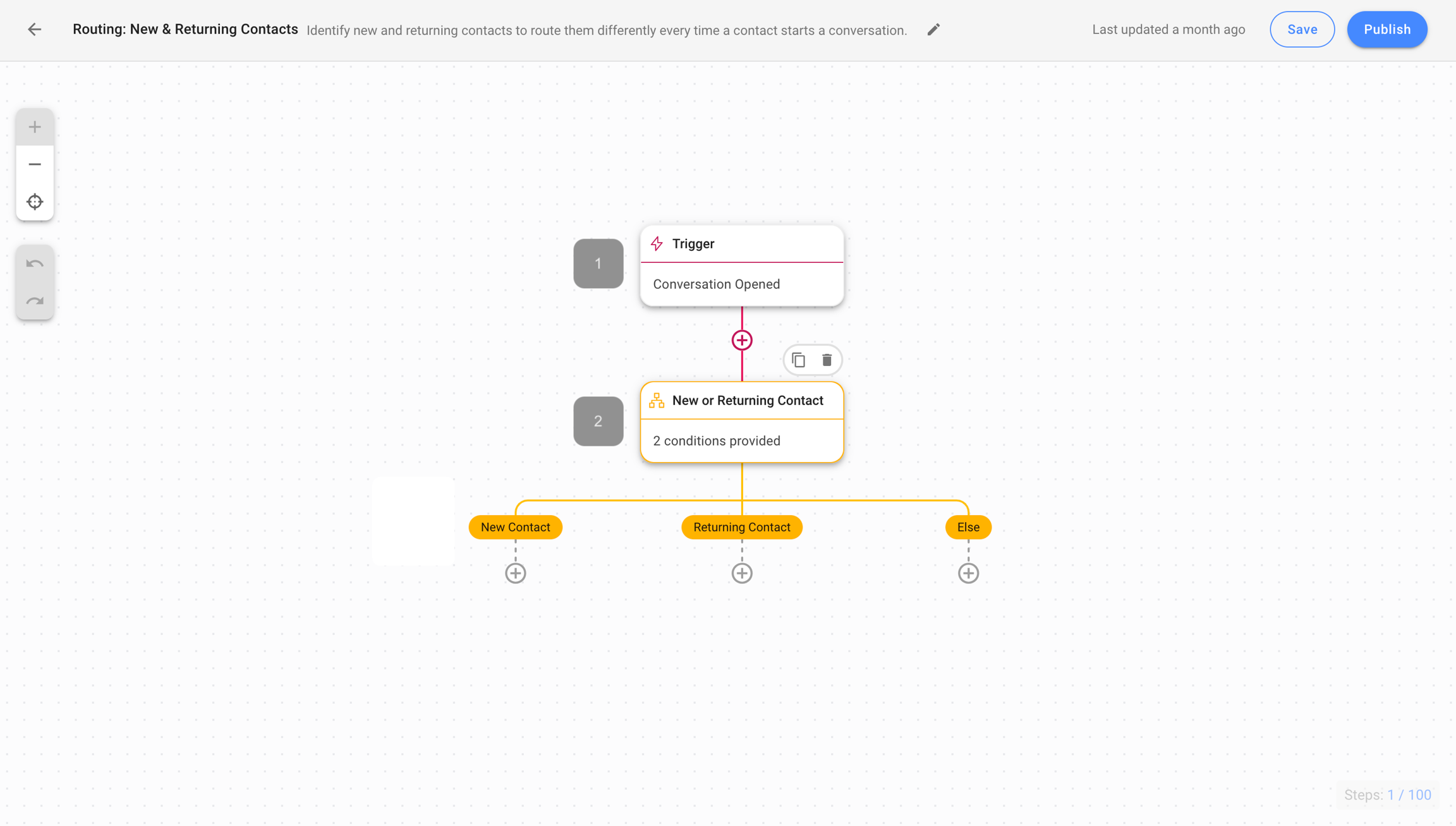This screenshot has height=826, width=1456.
Task: Select the Else branch label
Action: (x=968, y=527)
